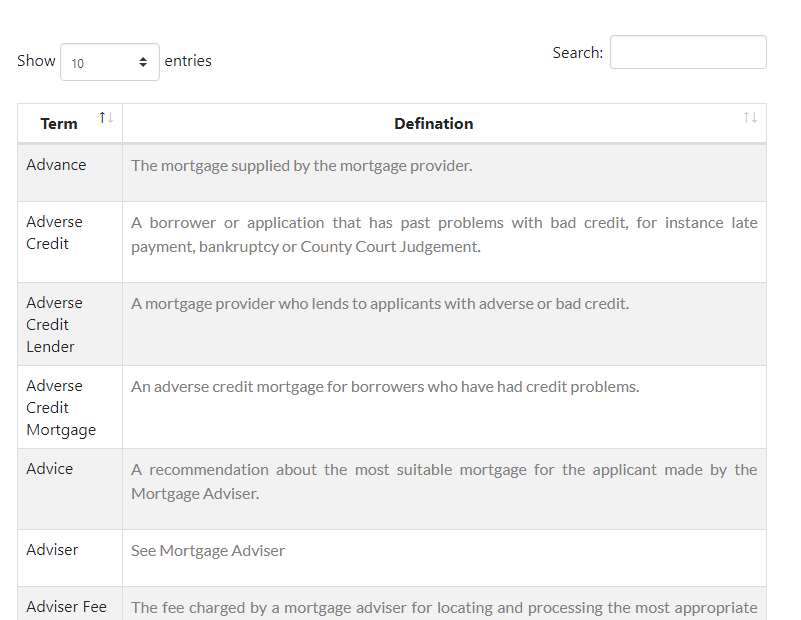This screenshot has height=620, width=801.
Task: Click the Term column header
Action: pos(70,123)
